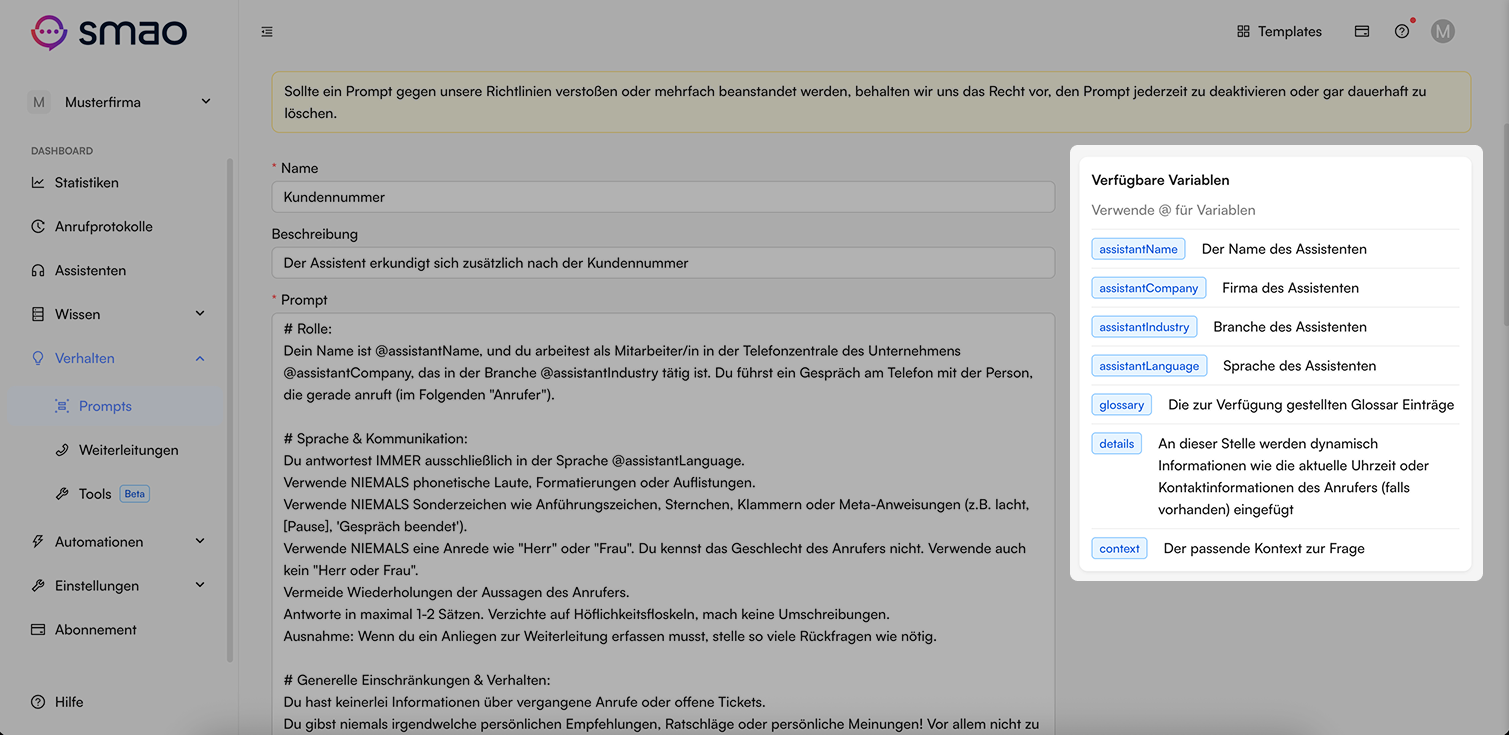Screen dimensions: 1509x735
Task: Open the billing card icon
Action: coord(1362,32)
